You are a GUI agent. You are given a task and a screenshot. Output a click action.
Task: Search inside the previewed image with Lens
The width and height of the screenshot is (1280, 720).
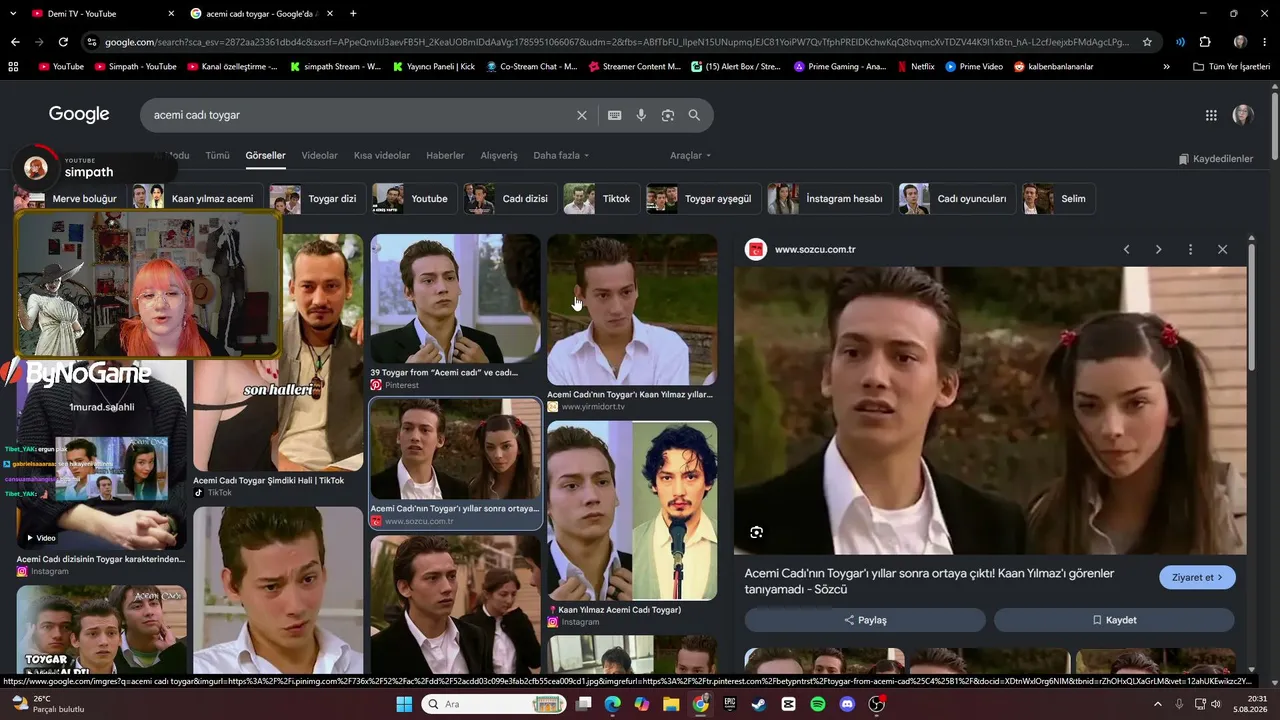pyautogui.click(x=757, y=532)
